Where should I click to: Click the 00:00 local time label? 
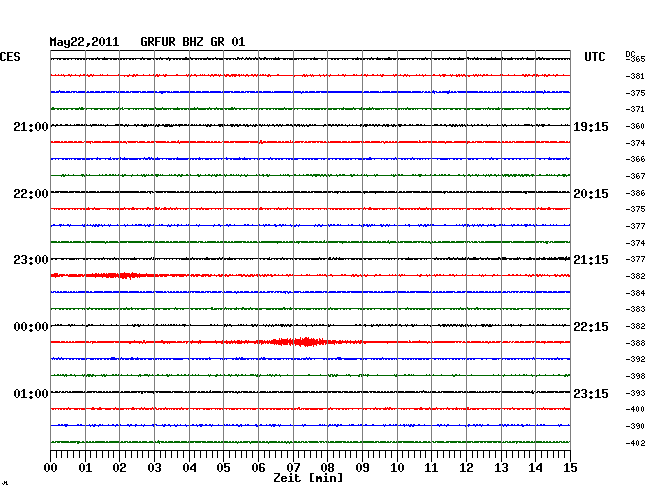31,327
